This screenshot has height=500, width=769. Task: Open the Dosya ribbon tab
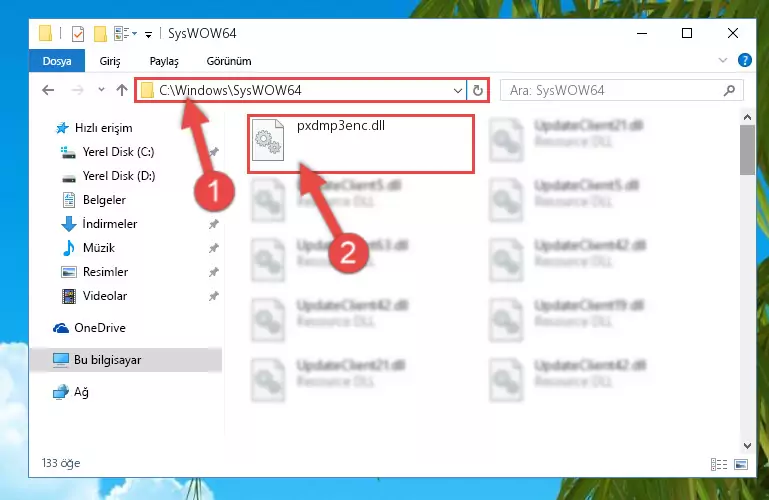click(57, 61)
